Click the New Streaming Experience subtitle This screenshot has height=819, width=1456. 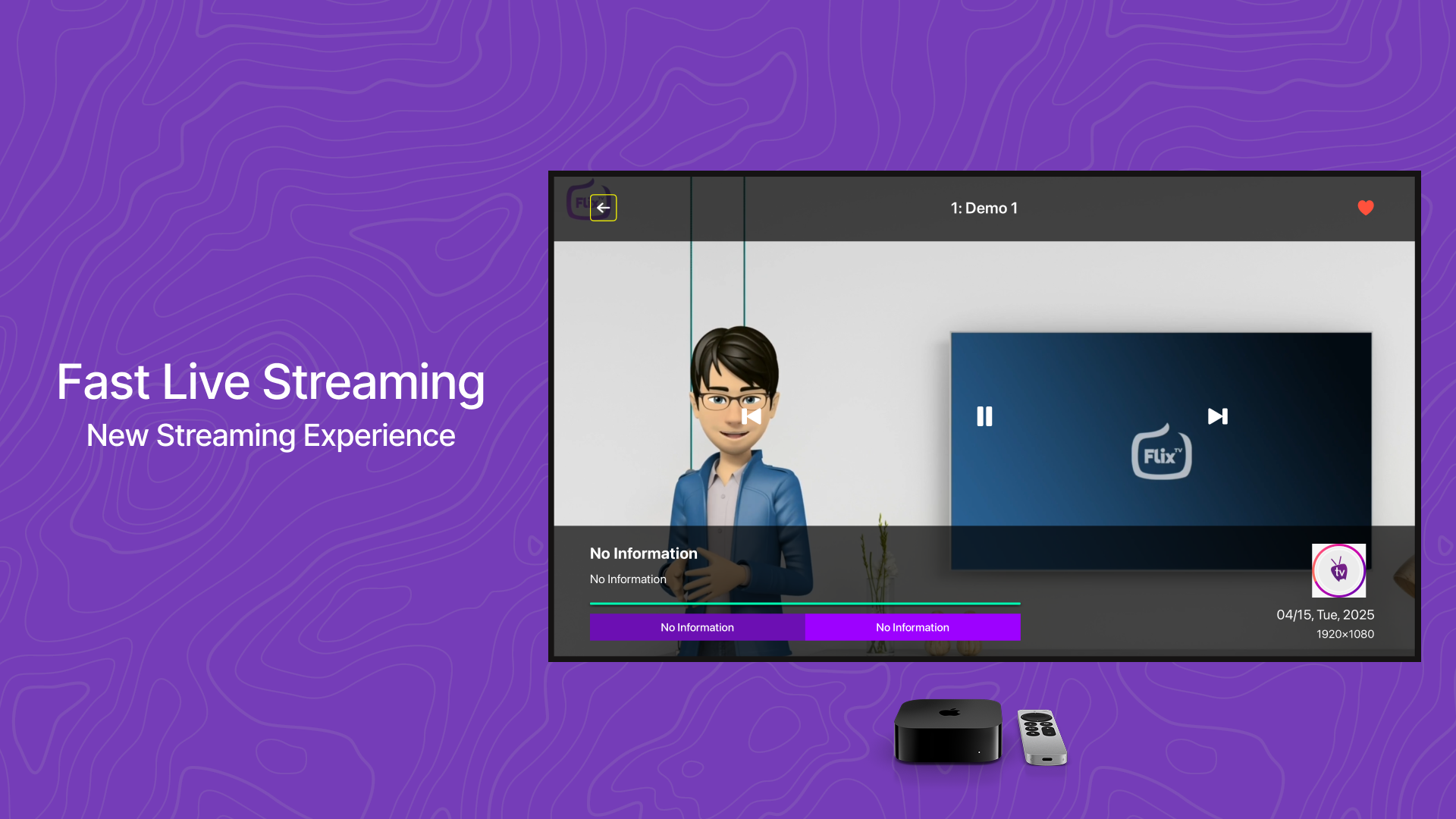[x=271, y=436]
